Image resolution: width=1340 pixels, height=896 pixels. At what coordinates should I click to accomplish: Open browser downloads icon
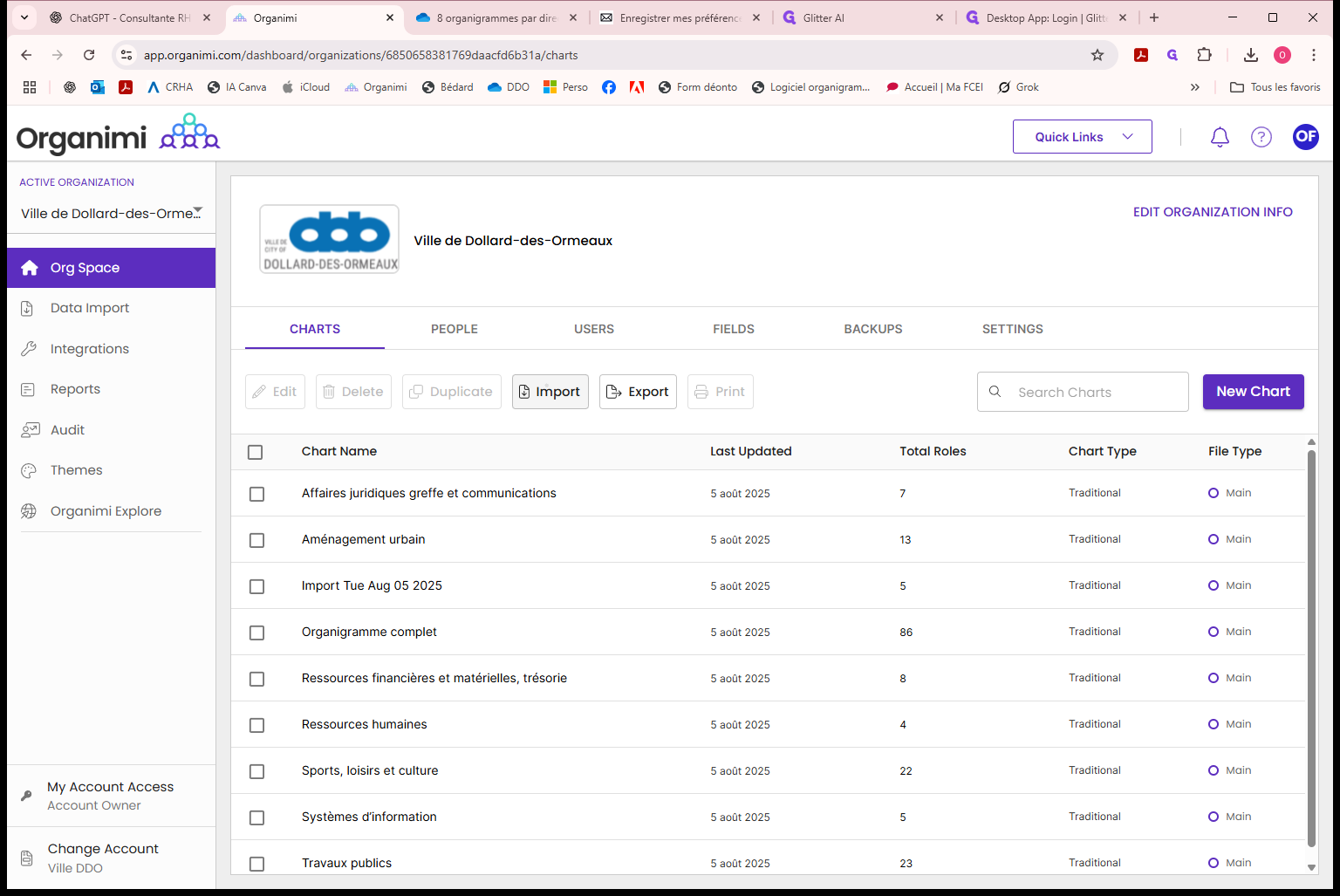1251,55
